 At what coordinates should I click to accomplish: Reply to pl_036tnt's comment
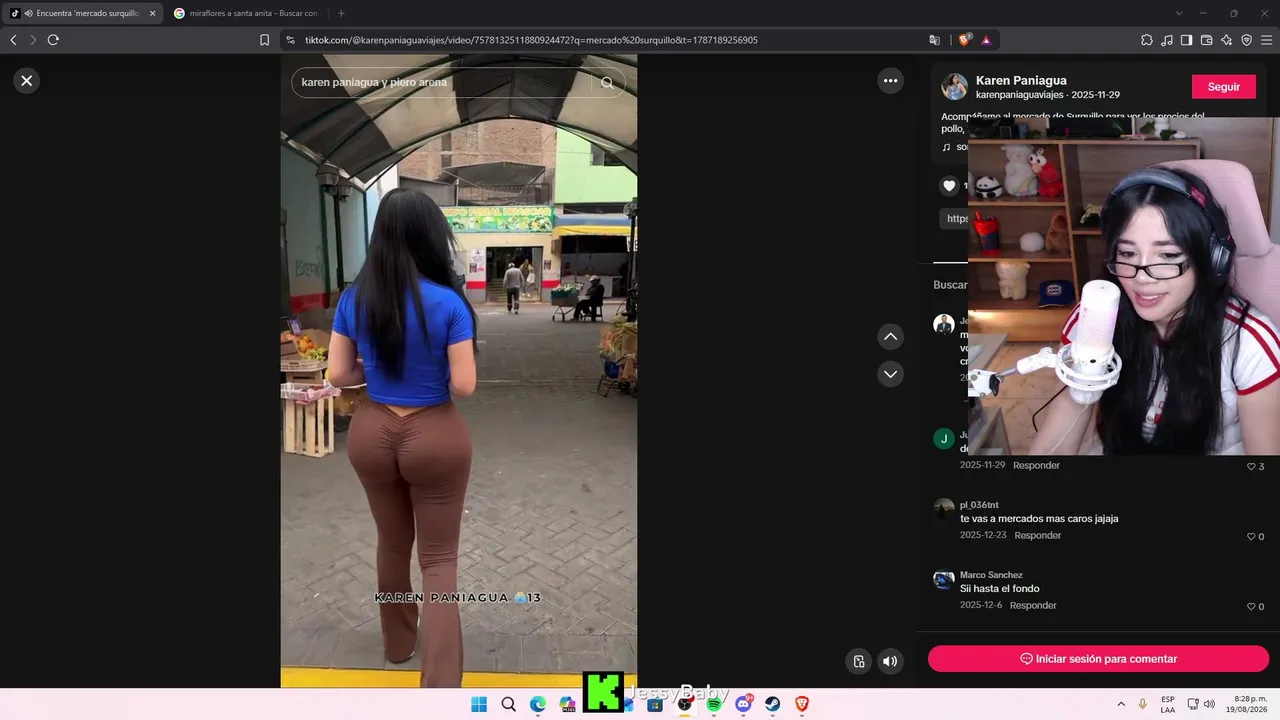click(1037, 536)
